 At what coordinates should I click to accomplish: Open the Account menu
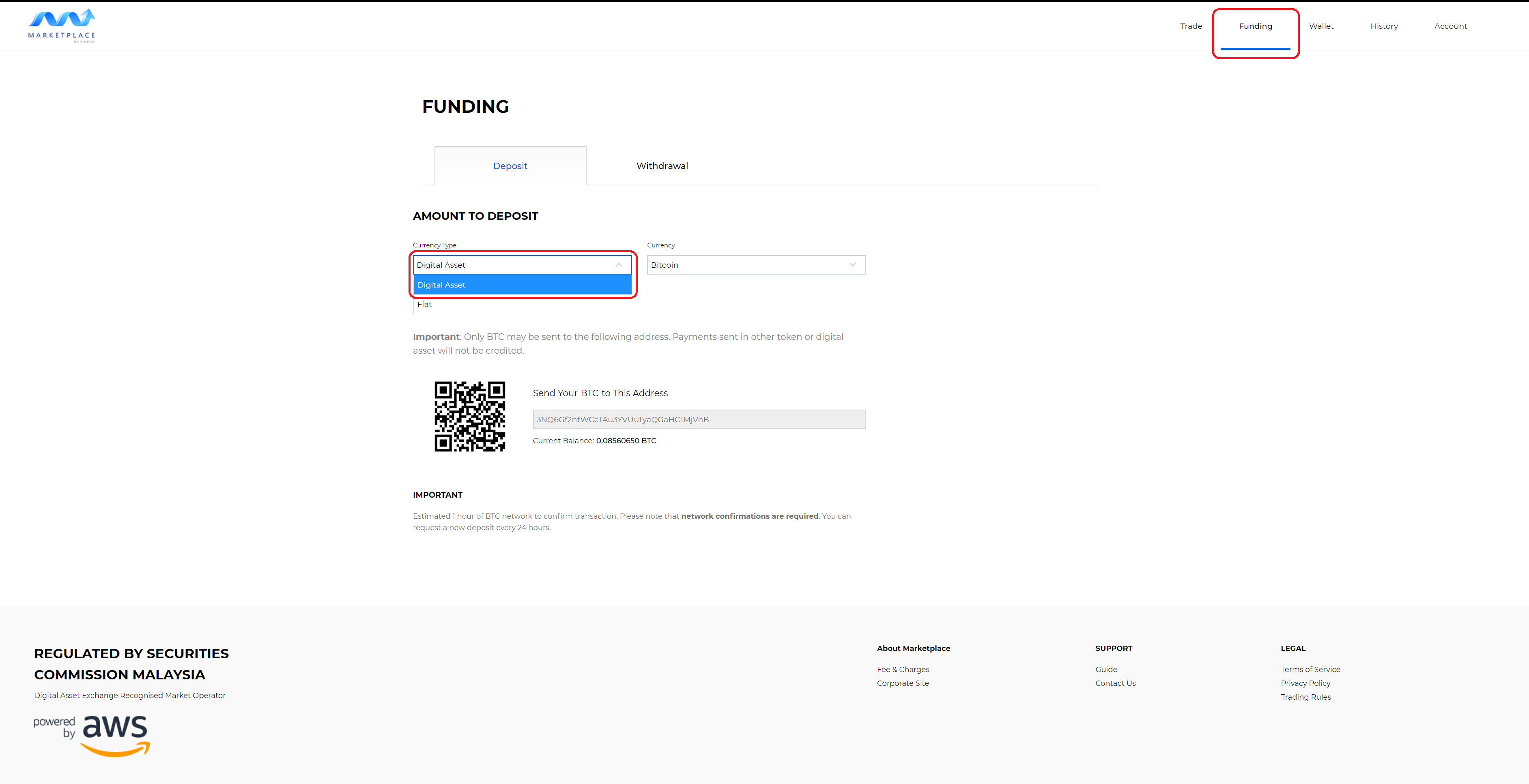coord(1451,26)
